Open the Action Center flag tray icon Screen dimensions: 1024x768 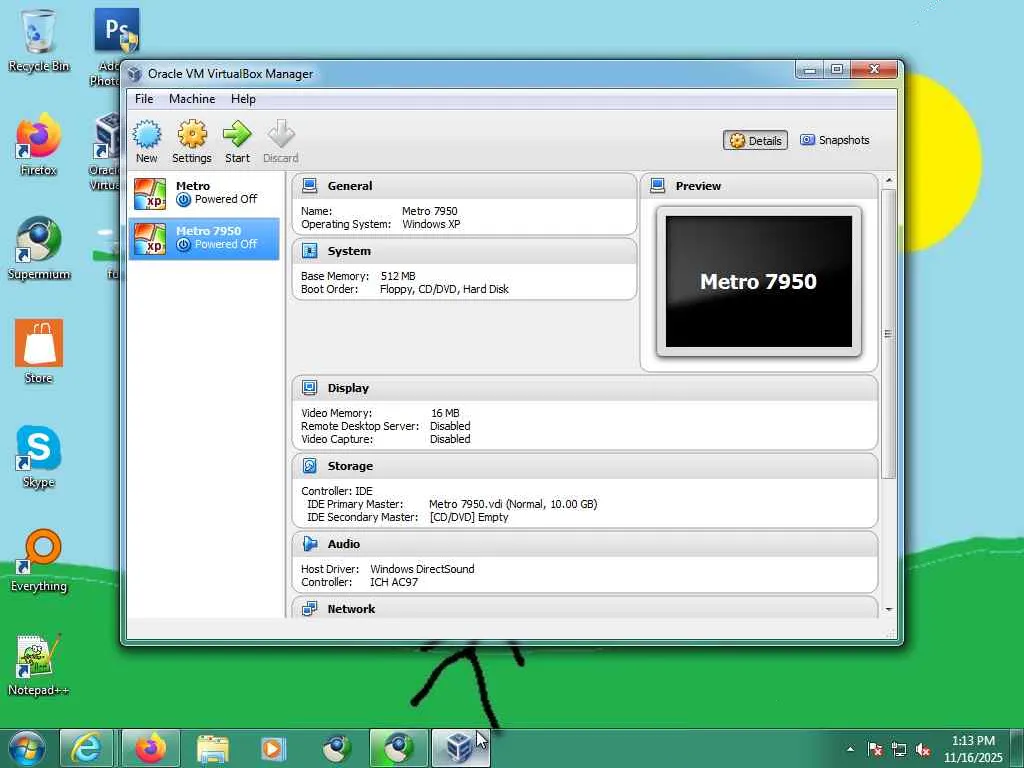pos(875,750)
